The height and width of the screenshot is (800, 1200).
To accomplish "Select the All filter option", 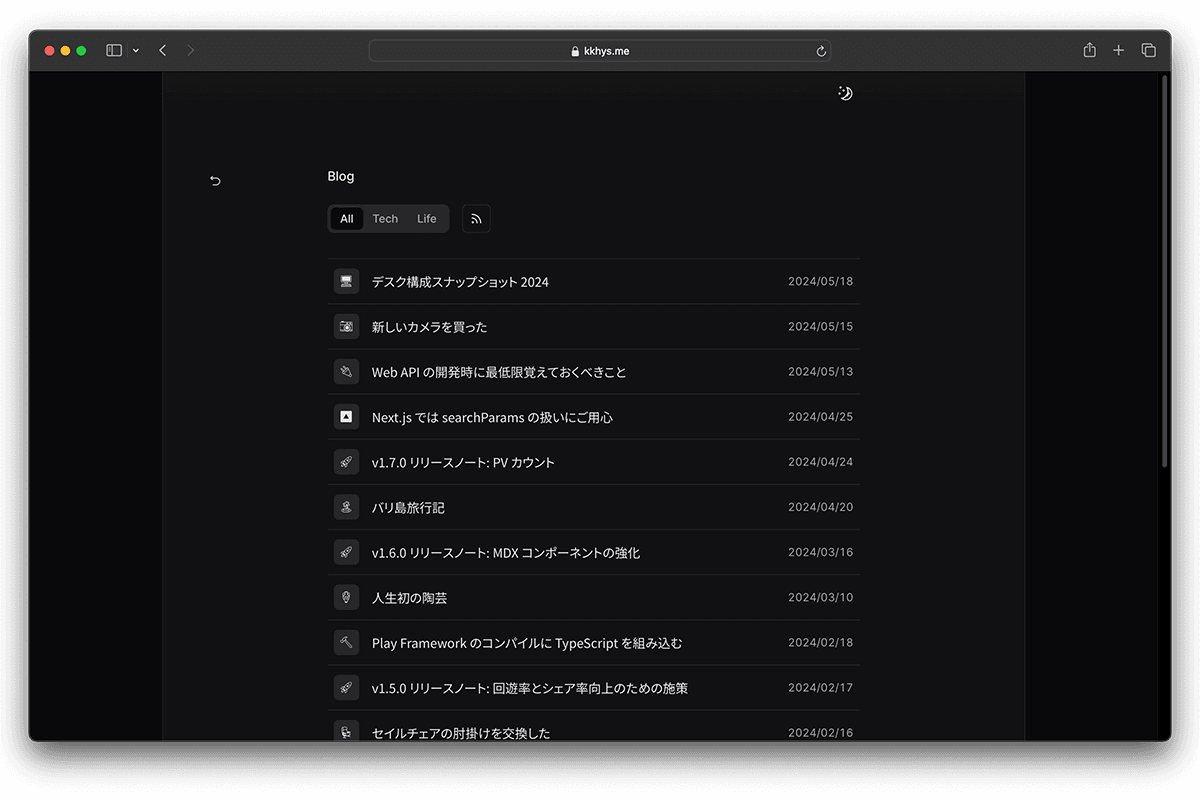I will (x=346, y=218).
